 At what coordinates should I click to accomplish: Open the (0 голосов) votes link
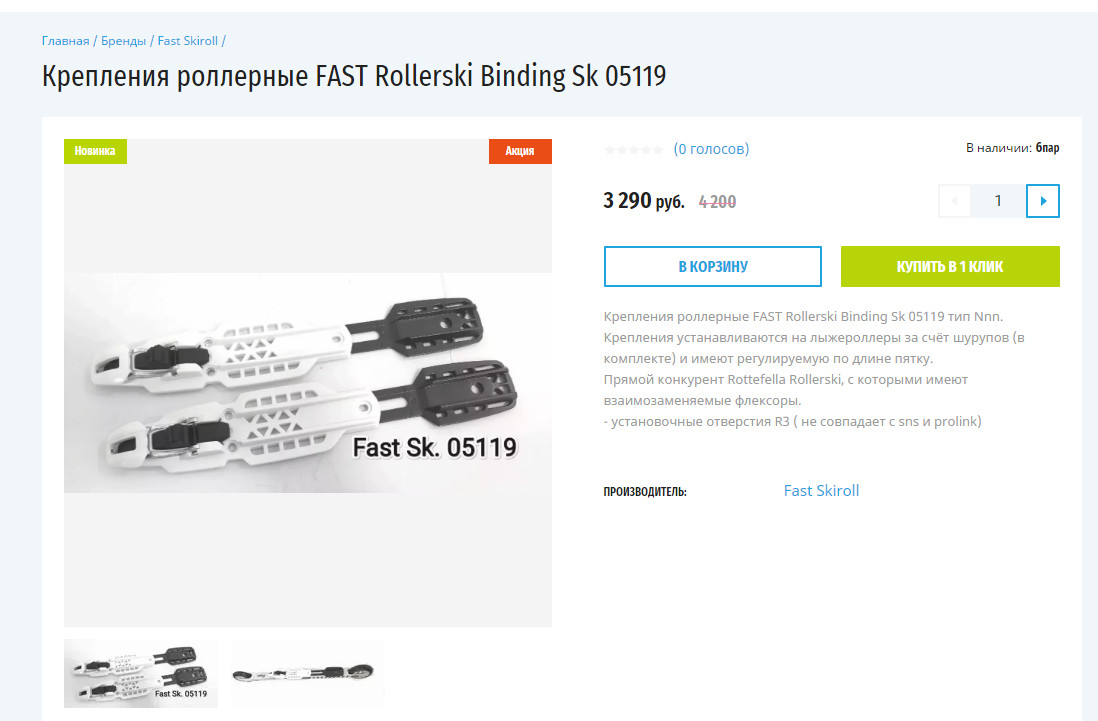[x=711, y=149]
